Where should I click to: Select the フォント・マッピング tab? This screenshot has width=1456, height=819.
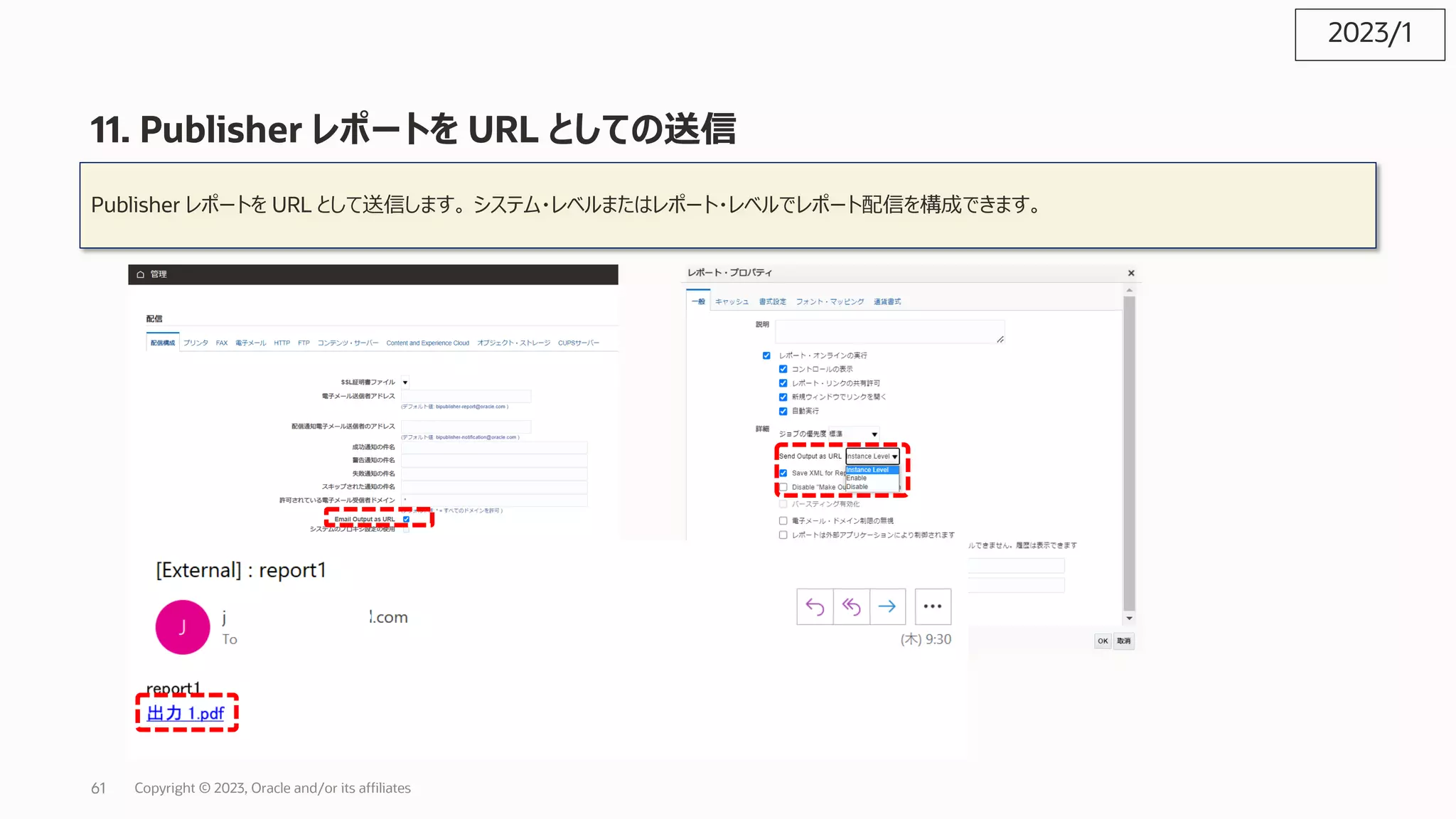[830, 301]
